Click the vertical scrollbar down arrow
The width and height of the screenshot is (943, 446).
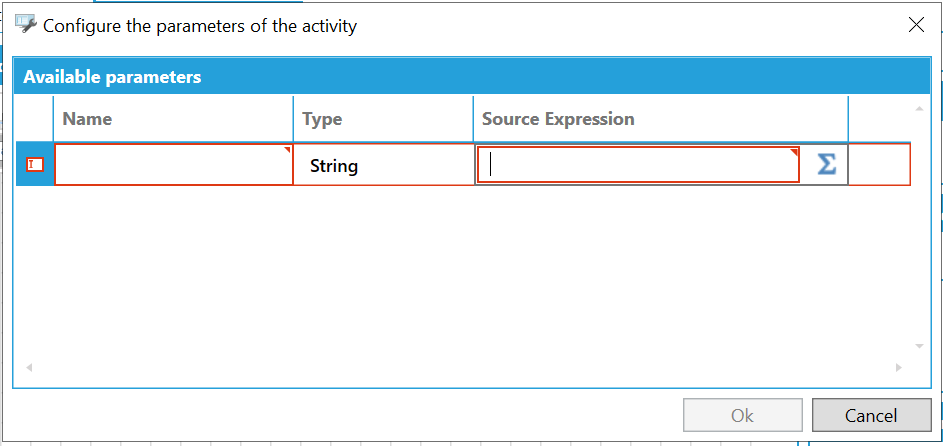(x=920, y=346)
